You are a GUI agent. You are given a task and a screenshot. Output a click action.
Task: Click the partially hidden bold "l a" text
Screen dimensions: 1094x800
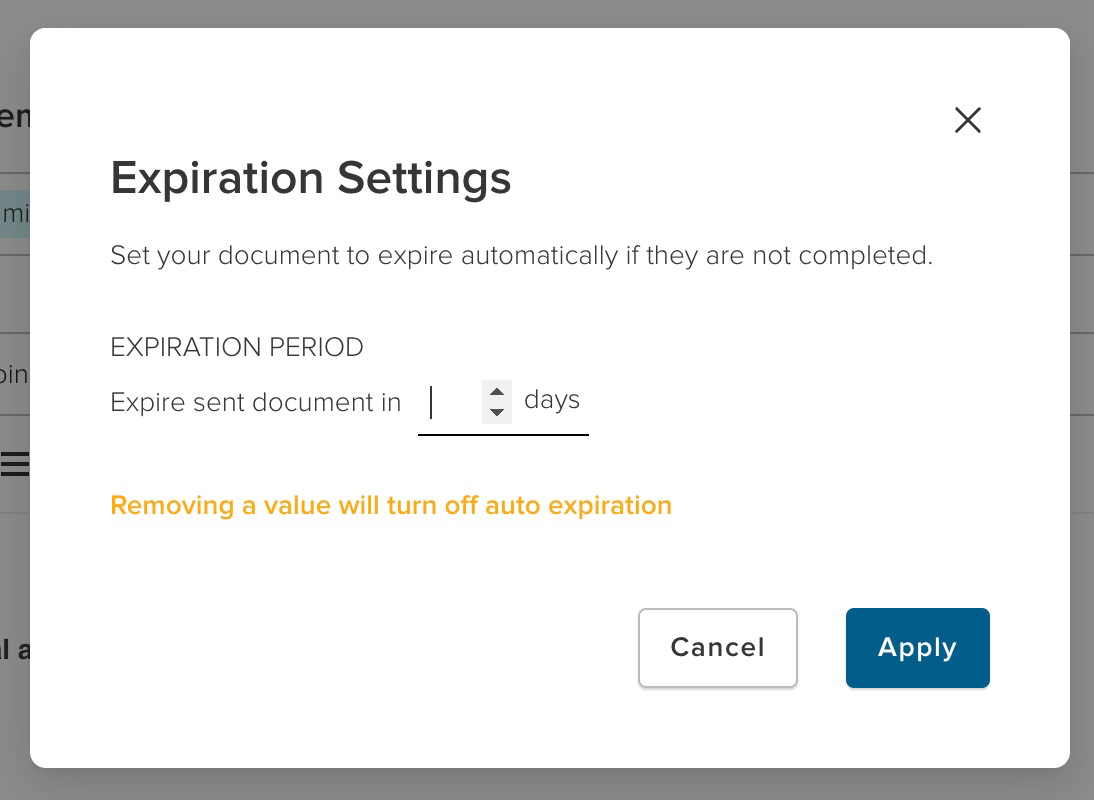tap(14, 650)
